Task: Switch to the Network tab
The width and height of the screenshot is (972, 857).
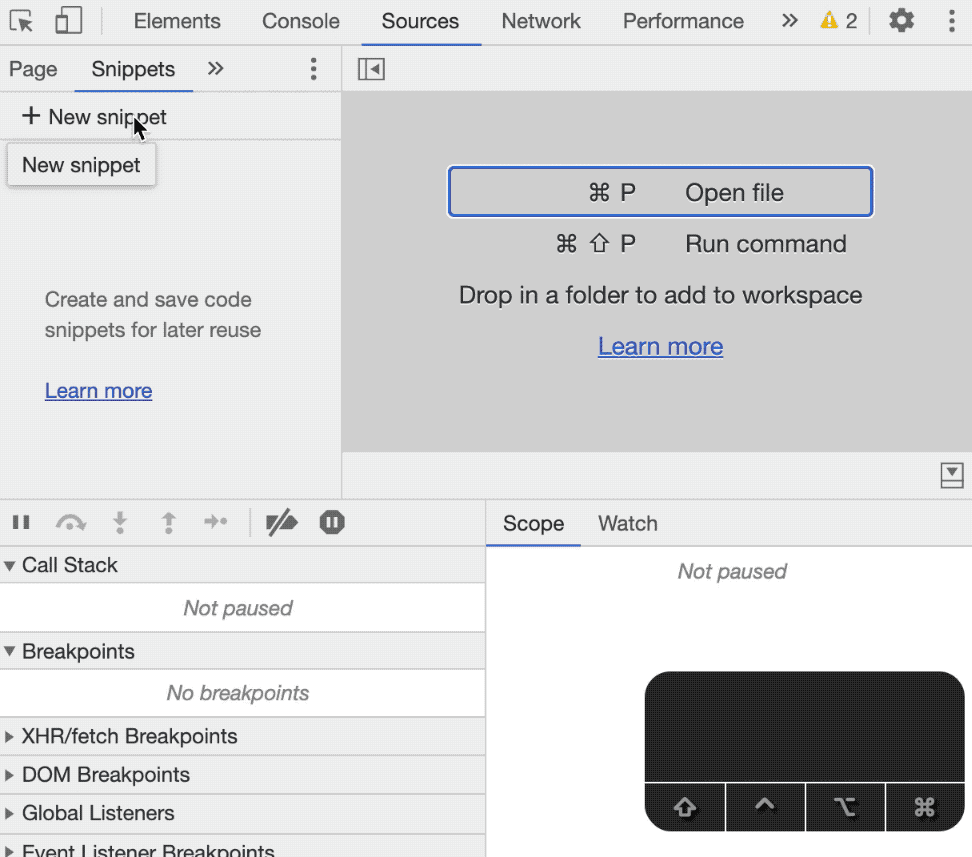Action: pos(541,21)
